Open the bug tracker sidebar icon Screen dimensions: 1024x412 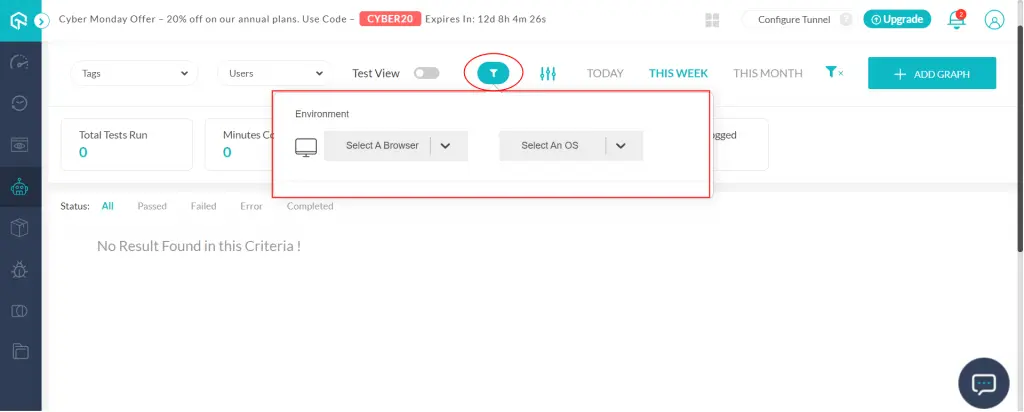coord(20,268)
